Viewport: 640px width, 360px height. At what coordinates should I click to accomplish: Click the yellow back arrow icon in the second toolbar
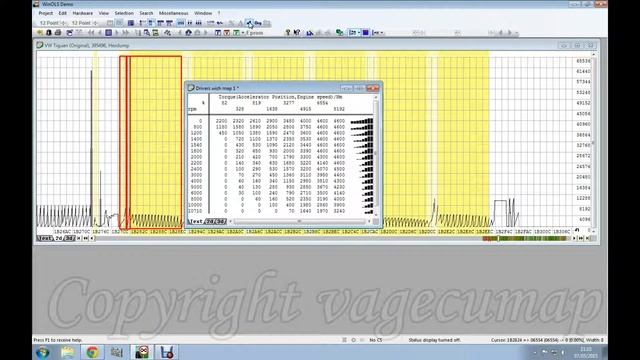pos(40,33)
